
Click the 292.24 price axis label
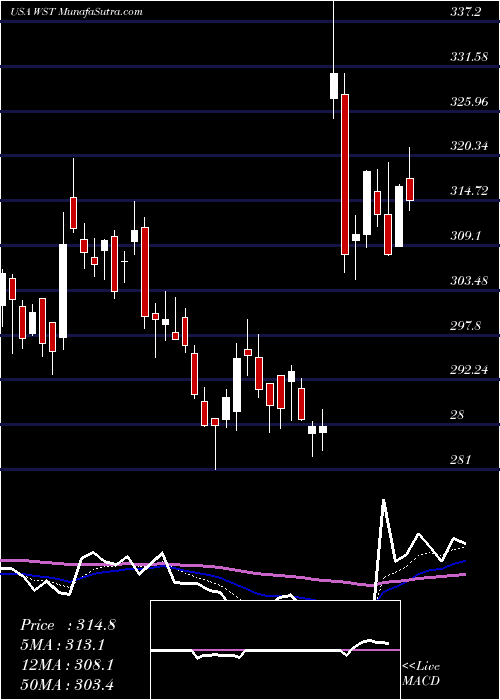point(469,370)
